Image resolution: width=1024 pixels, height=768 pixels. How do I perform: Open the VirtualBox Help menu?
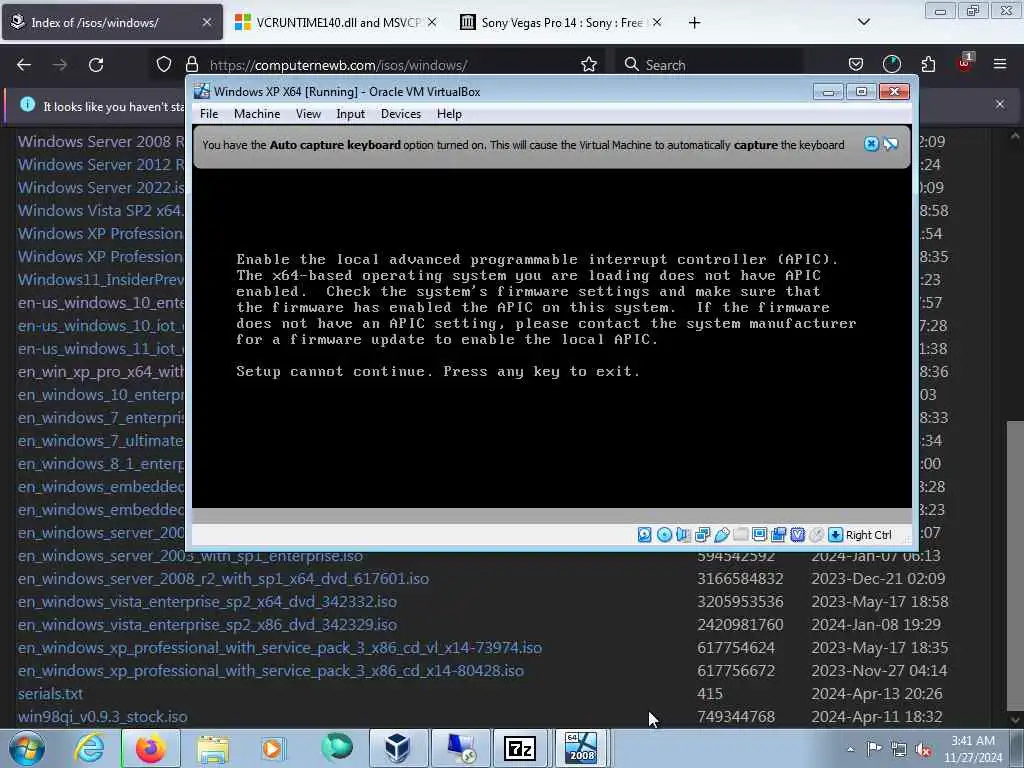point(449,114)
